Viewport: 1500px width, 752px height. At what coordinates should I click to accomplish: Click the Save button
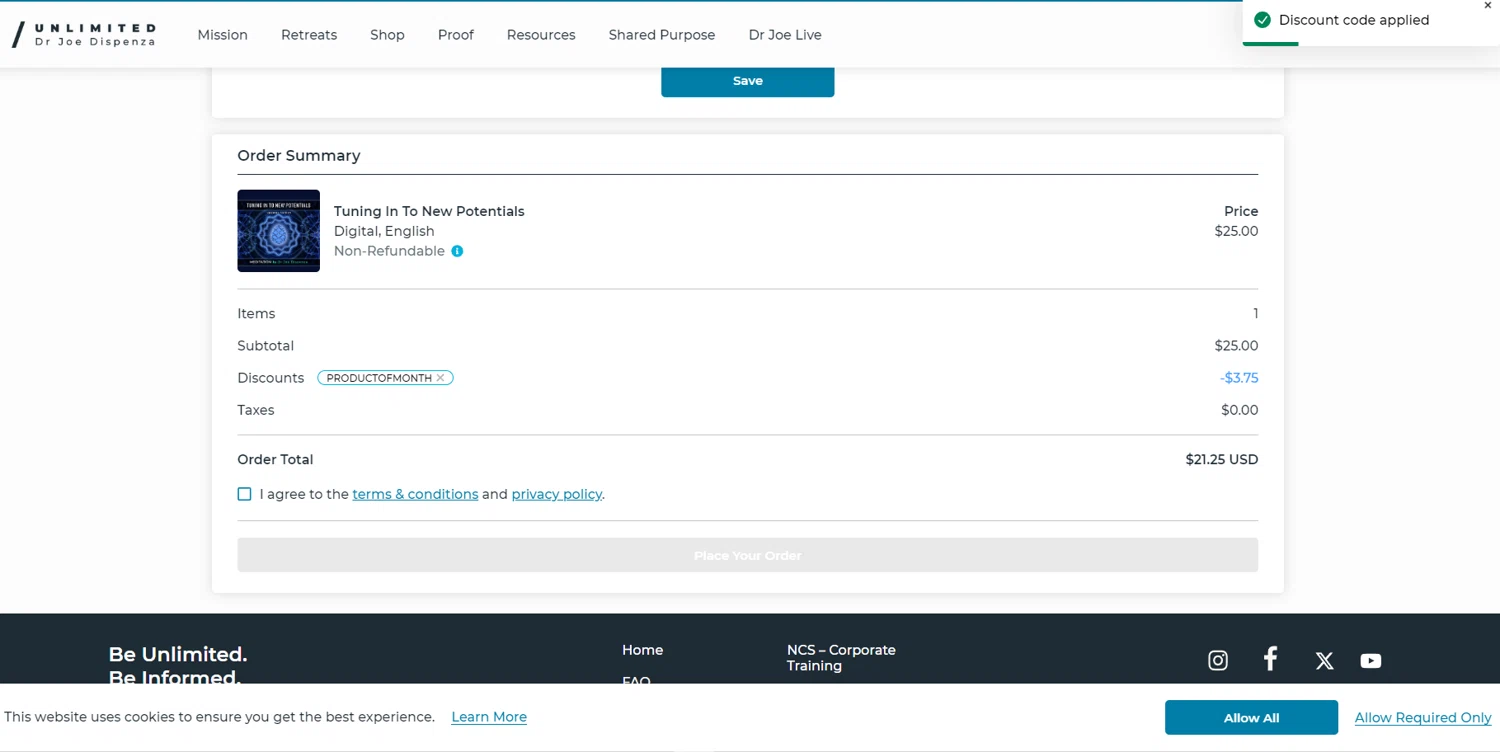pyautogui.click(x=748, y=81)
